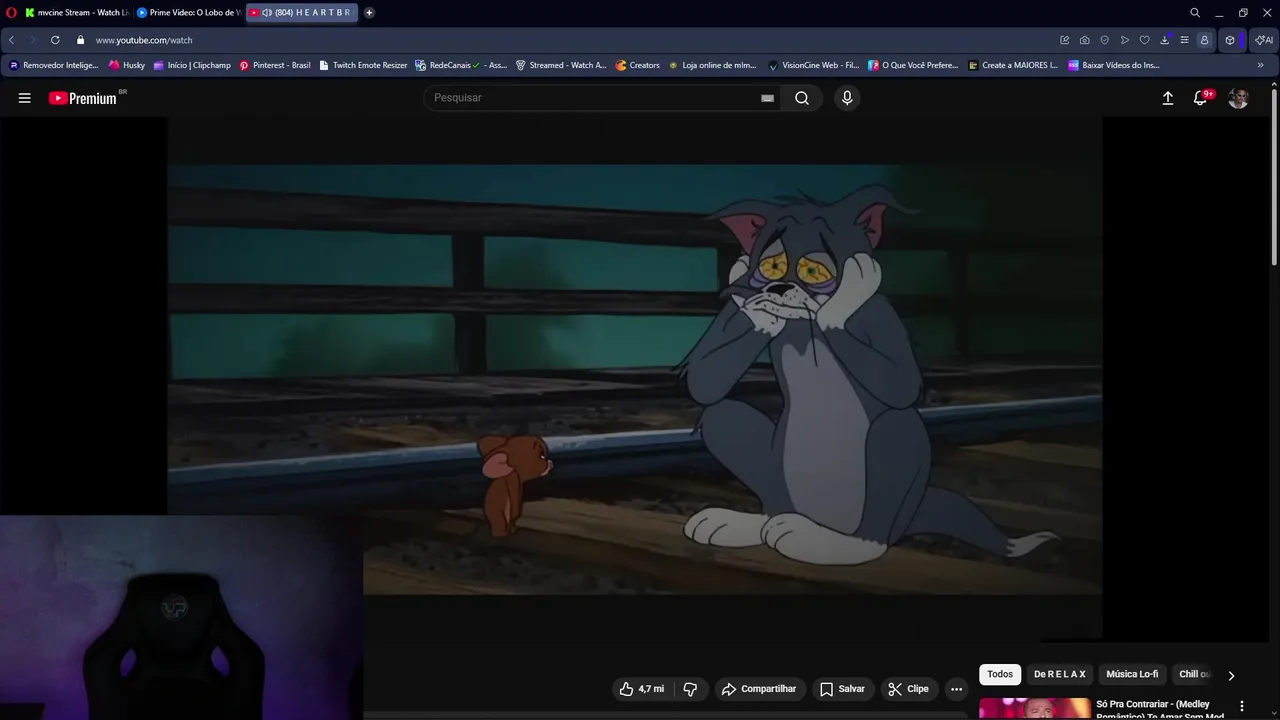
Task: Open the Opera Flow send icon
Action: [1124, 40]
